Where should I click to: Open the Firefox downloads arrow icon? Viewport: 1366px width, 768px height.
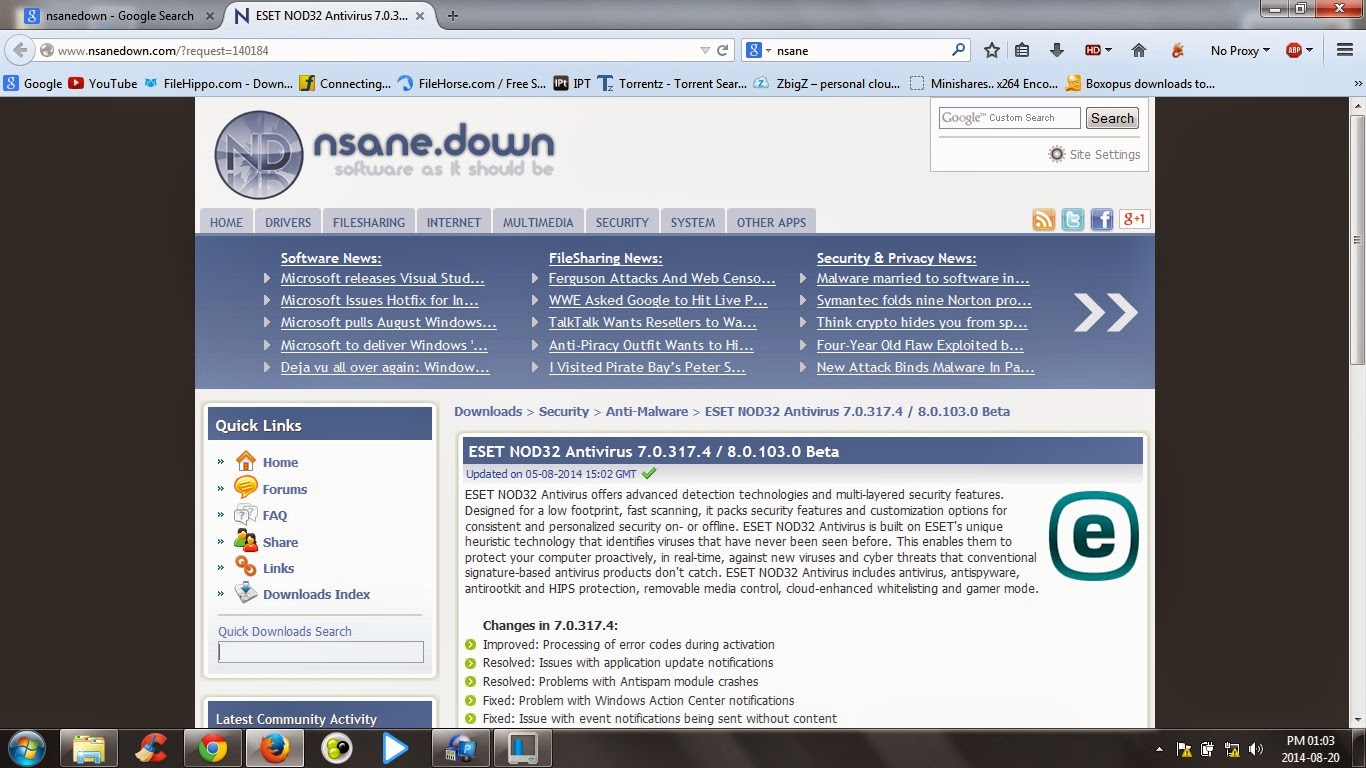(1056, 50)
